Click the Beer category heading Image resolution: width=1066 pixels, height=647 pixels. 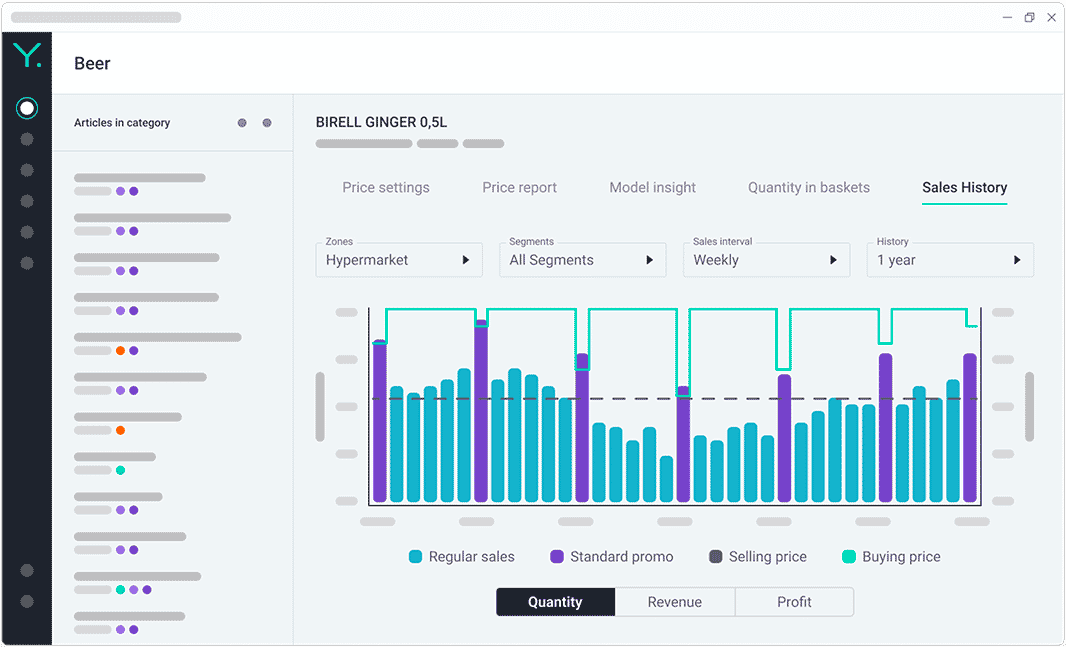tap(92, 63)
